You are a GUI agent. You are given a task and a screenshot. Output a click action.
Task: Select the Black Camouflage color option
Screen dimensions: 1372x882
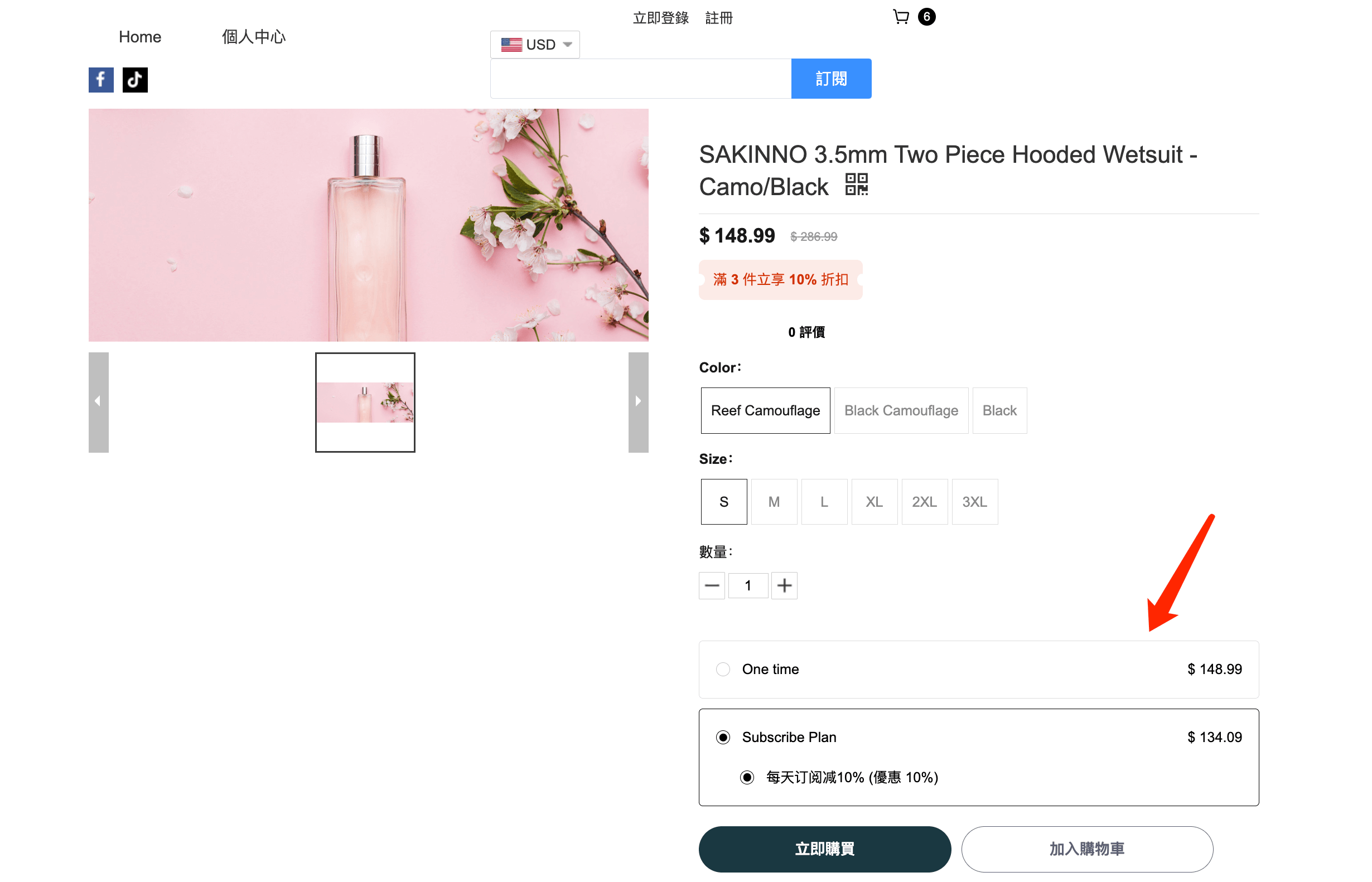[x=901, y=411]
